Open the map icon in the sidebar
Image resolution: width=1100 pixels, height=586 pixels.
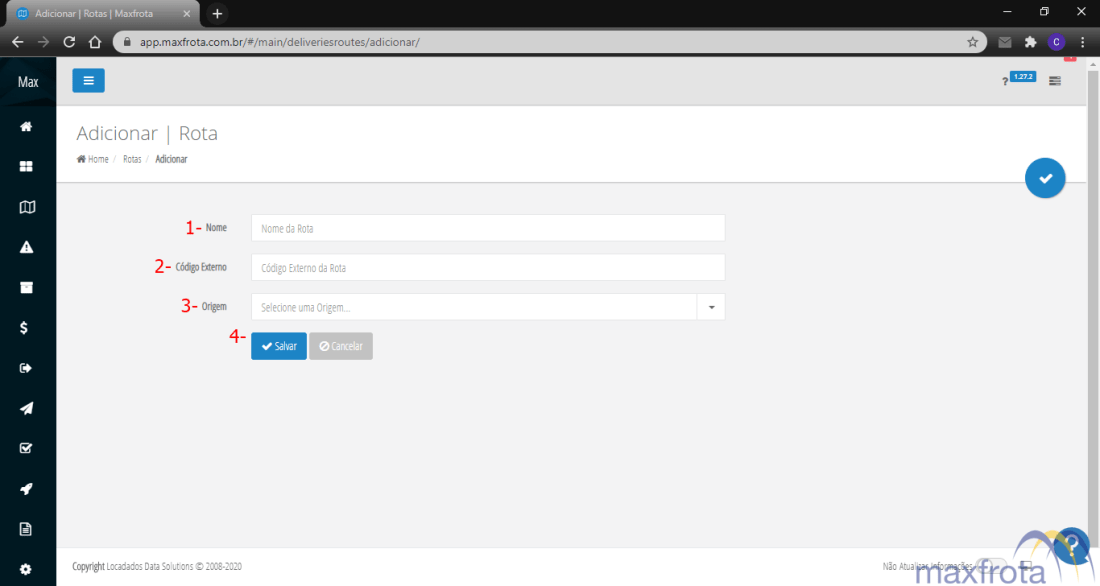[x=27, y=207]
